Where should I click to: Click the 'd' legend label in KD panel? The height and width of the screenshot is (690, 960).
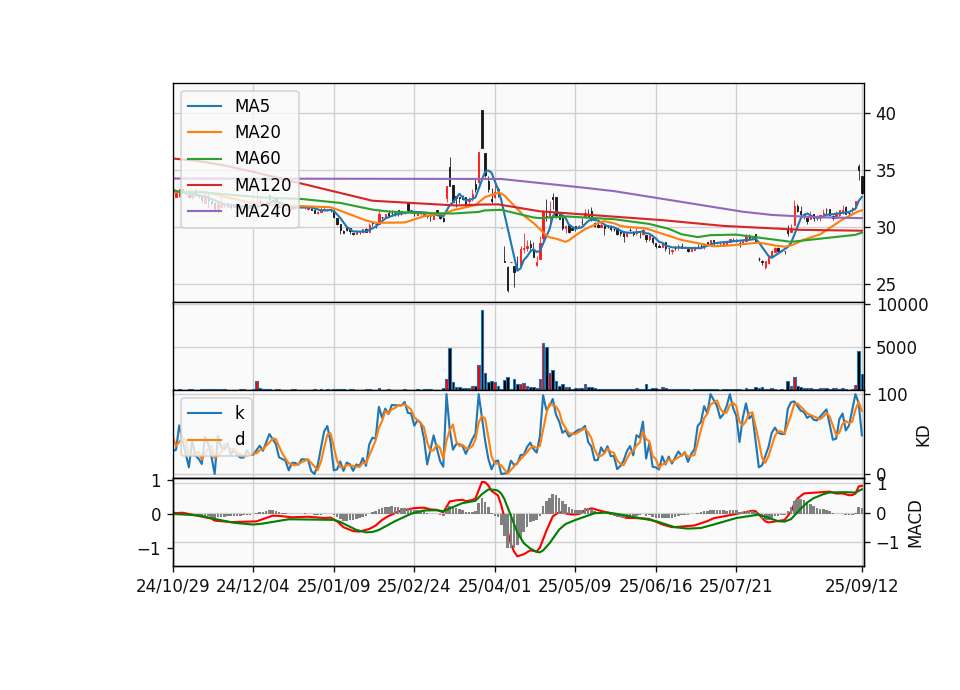(239, 438)
